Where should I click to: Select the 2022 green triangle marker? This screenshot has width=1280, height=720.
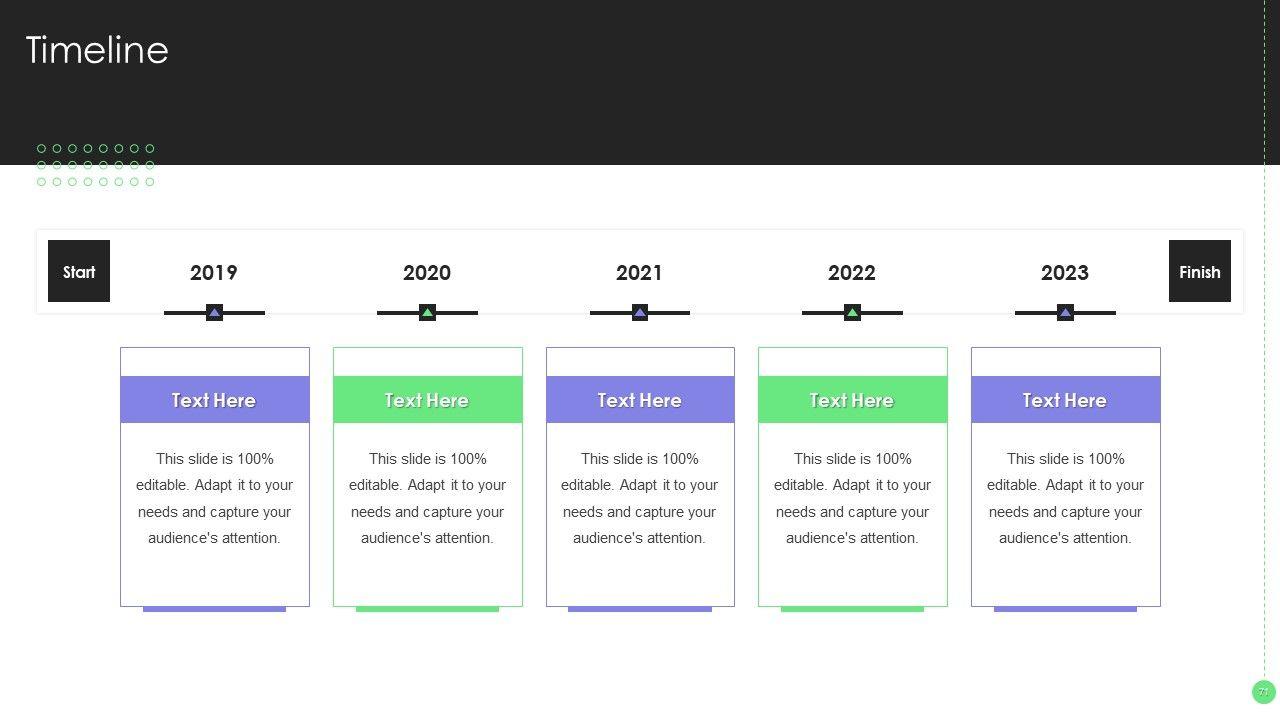pyautogui.click(x=852, y=313)
